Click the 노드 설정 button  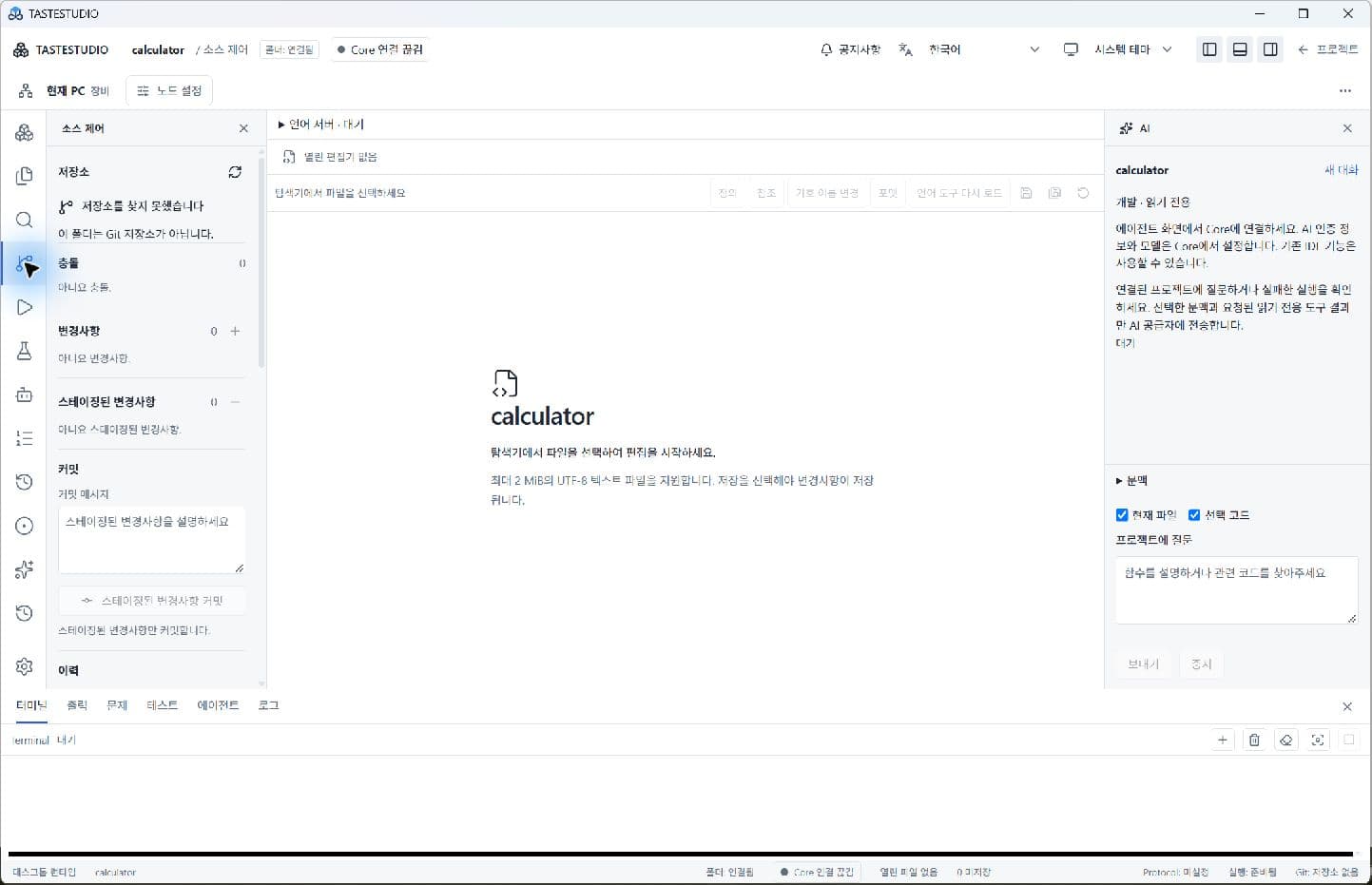click(x=169, y=91)
